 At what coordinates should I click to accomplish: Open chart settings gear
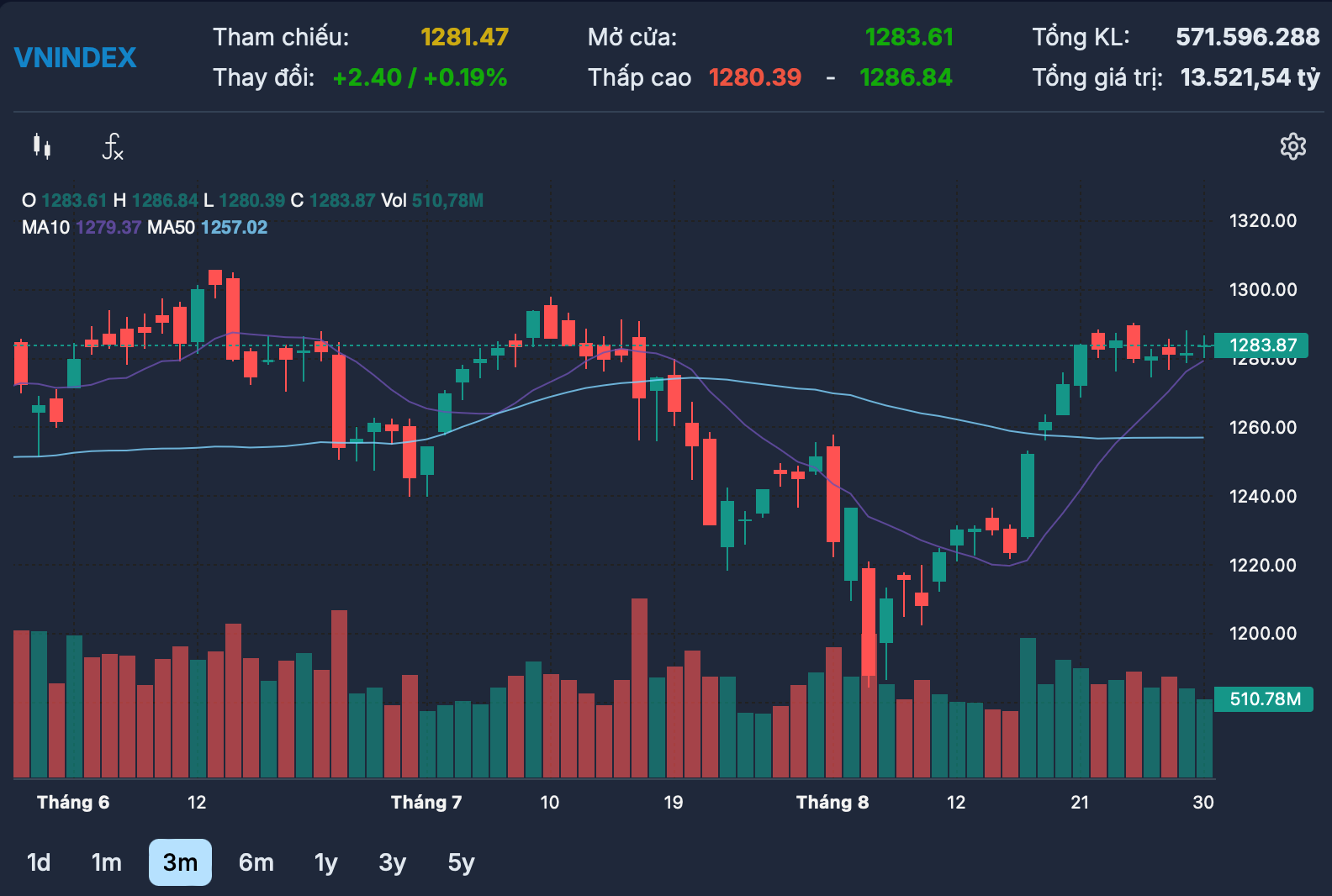point(1293,146)
